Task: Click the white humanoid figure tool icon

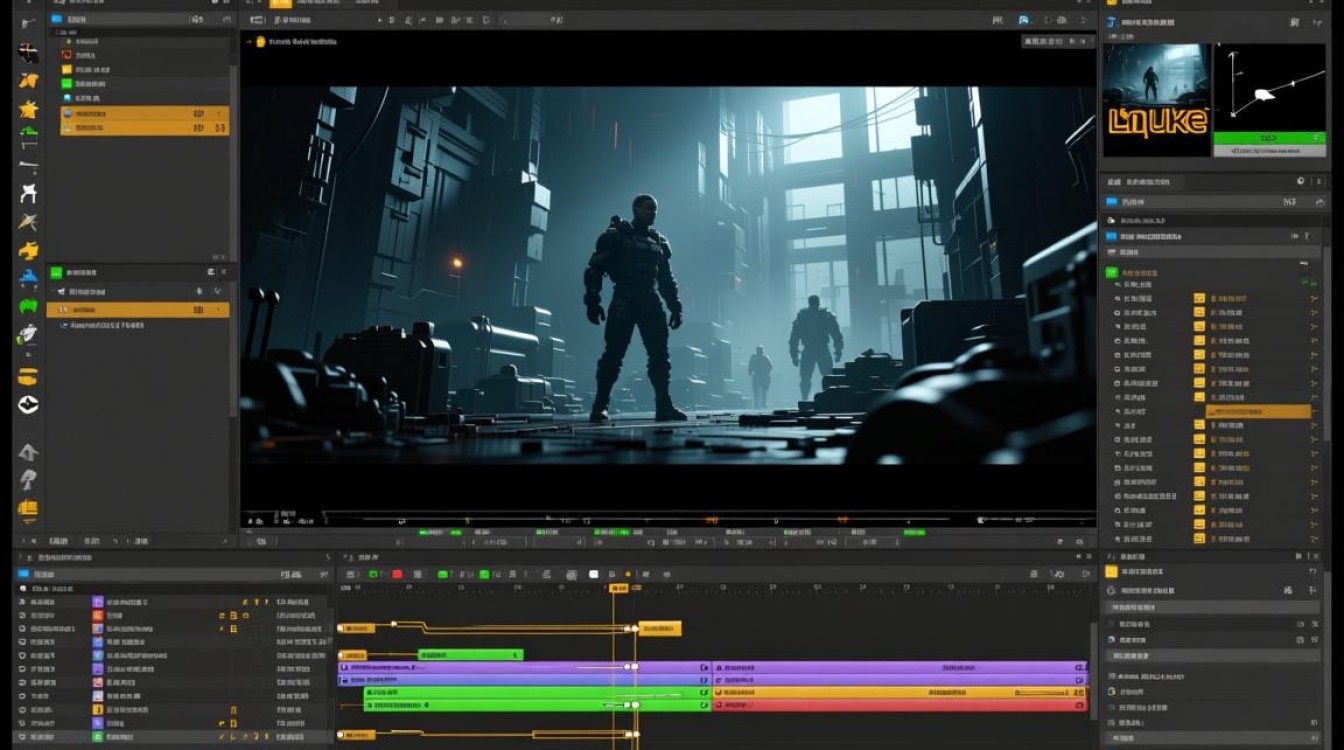Action: [x=28, y=194]
